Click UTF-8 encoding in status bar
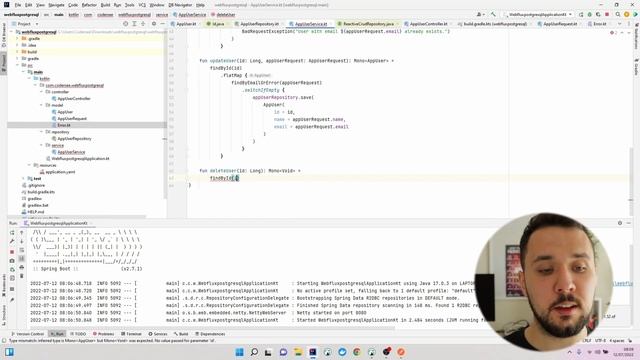This screenshot has width=640, height=360. (600, 340)
